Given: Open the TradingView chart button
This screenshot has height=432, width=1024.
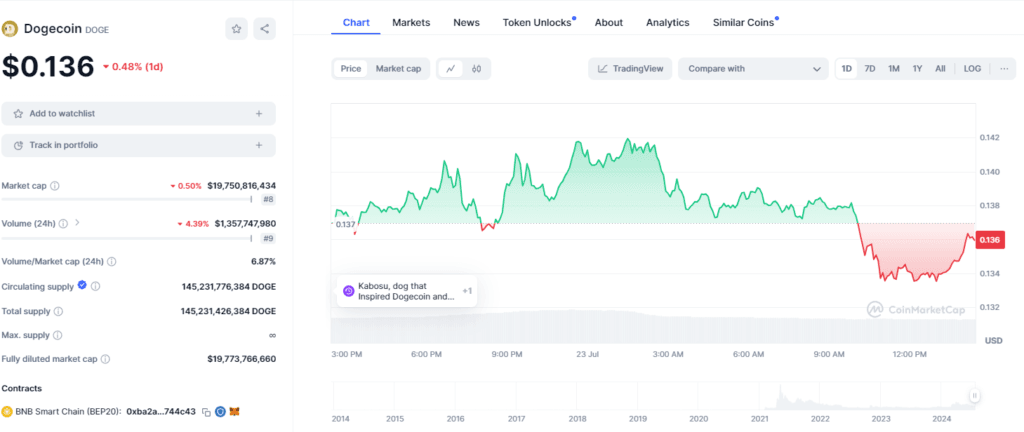Looking at the screenshot, I should (x=630, y=69).
